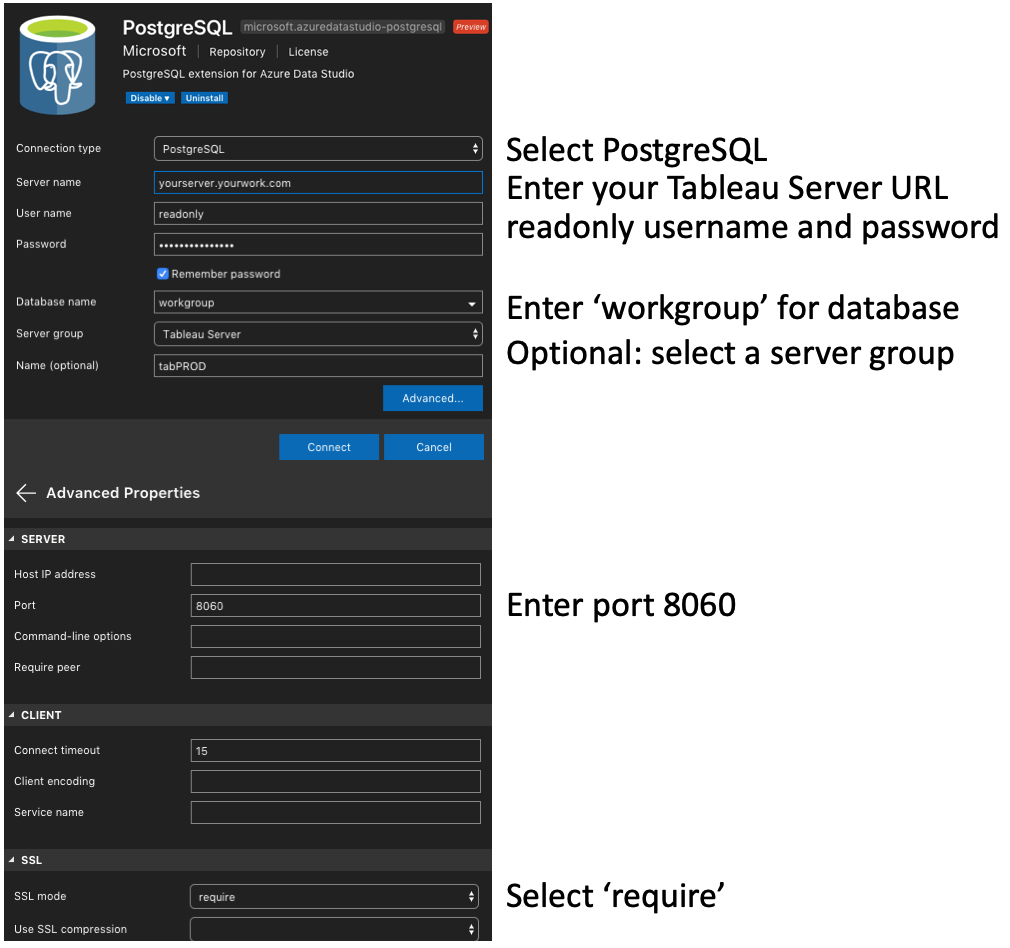The height and width of the screenshot is (948, 1010).
Task: Open the Database name combo box
Action: (x=318, y=302)
